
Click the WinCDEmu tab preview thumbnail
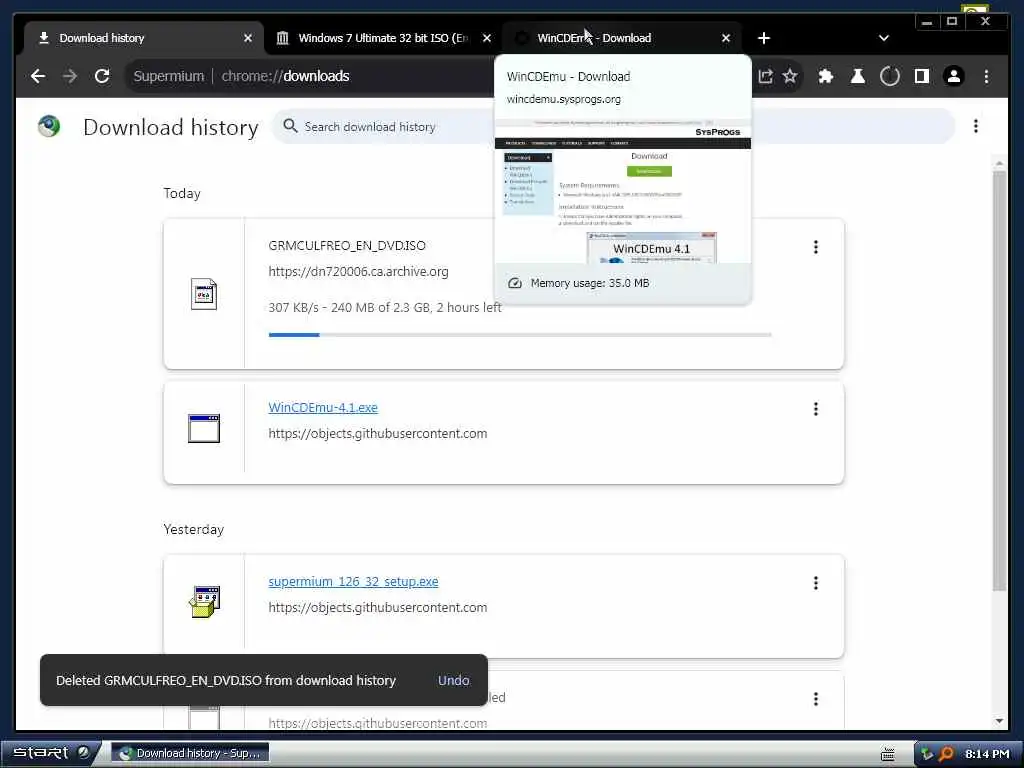point(623,191)
